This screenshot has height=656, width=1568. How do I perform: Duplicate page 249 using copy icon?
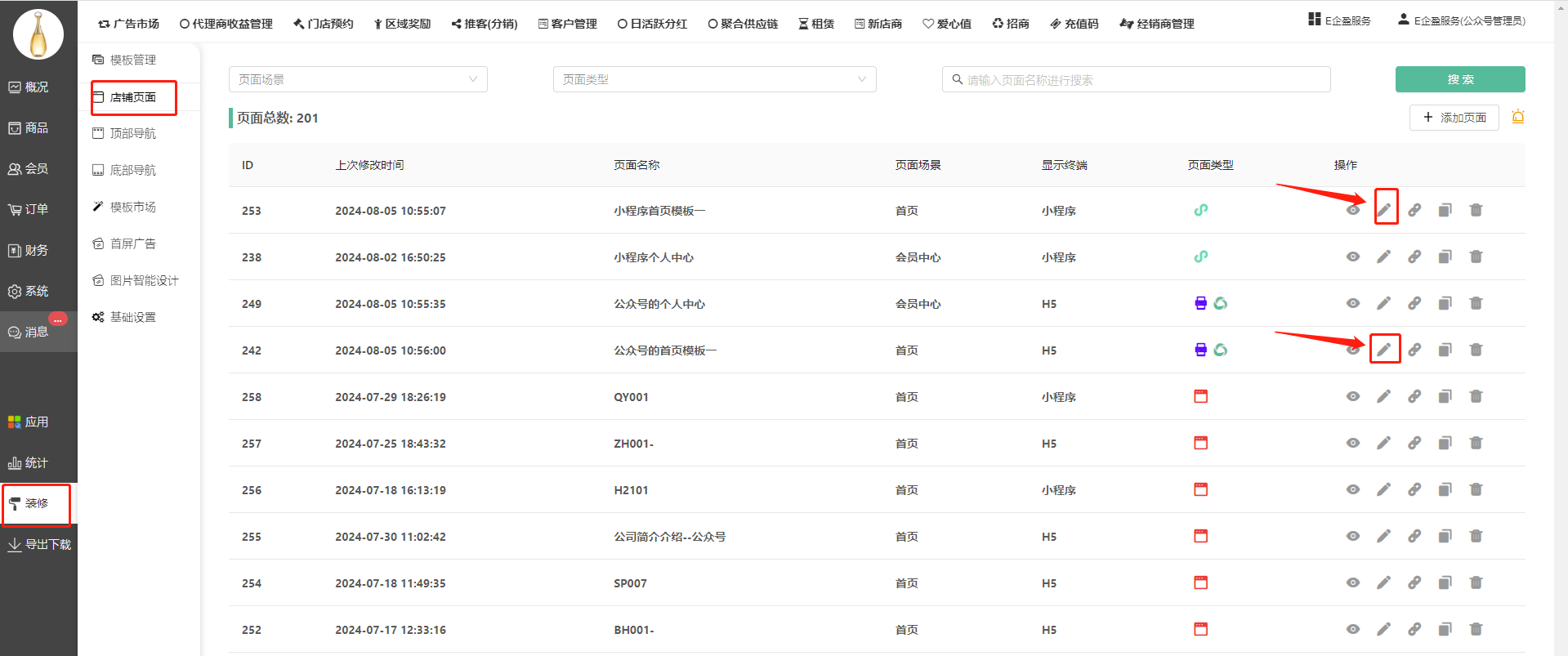[1445, 303]
